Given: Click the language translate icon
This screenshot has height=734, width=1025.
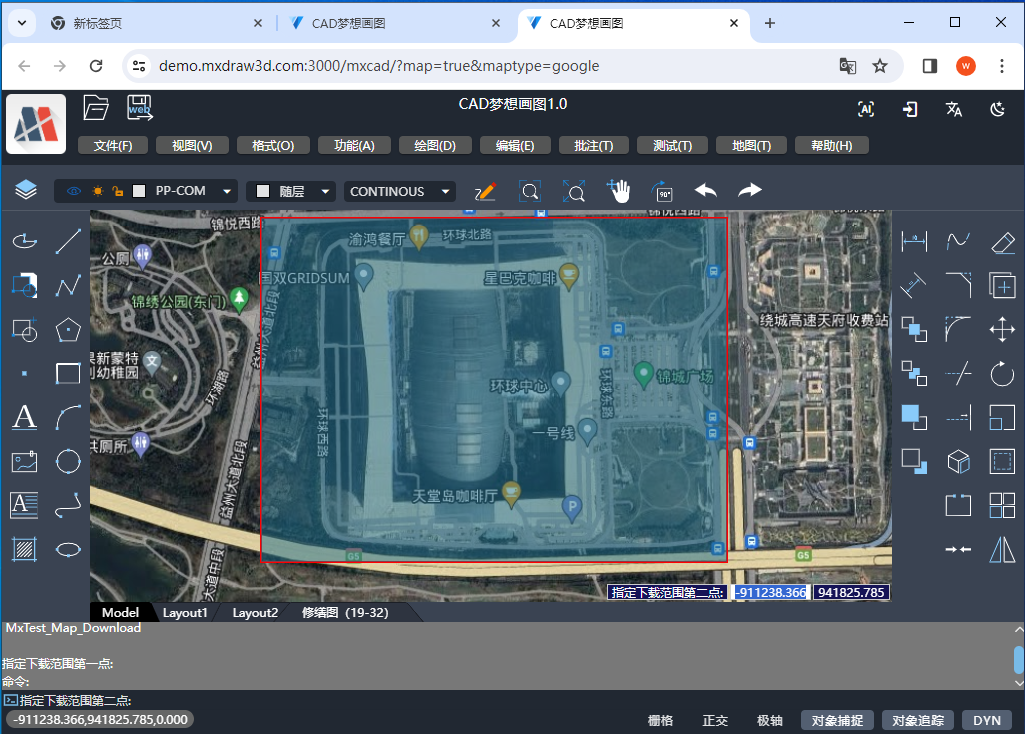Looking at the screenshot, I should coord(954,109).
